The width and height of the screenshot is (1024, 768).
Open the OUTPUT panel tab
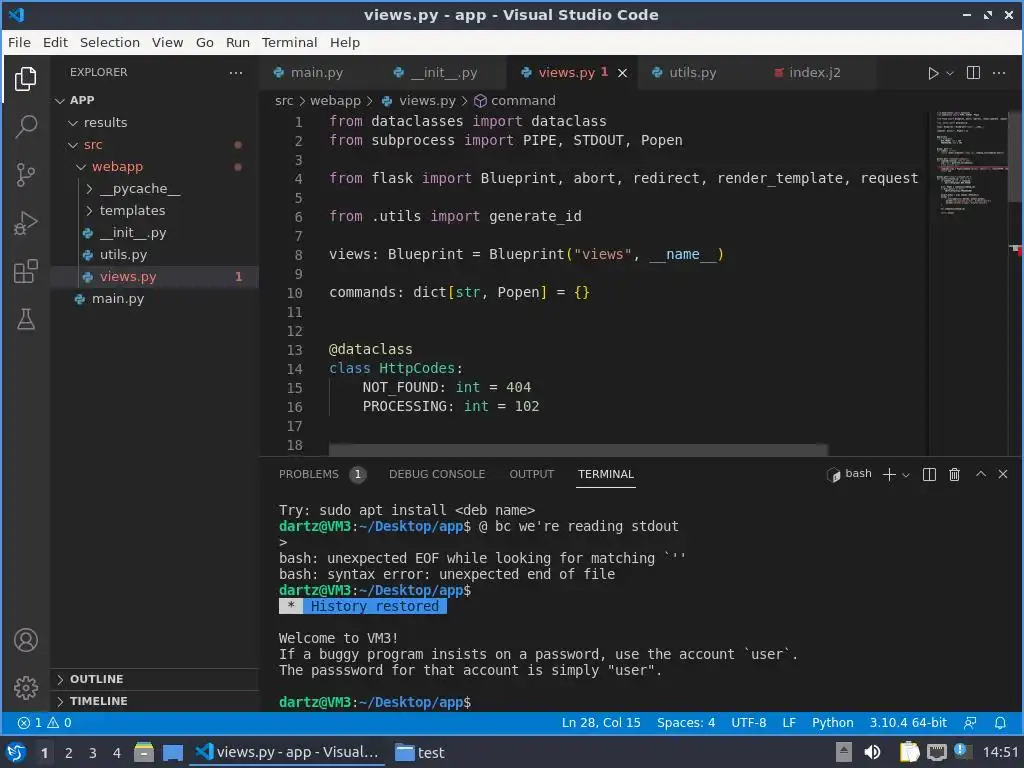[x=532, y=474]
